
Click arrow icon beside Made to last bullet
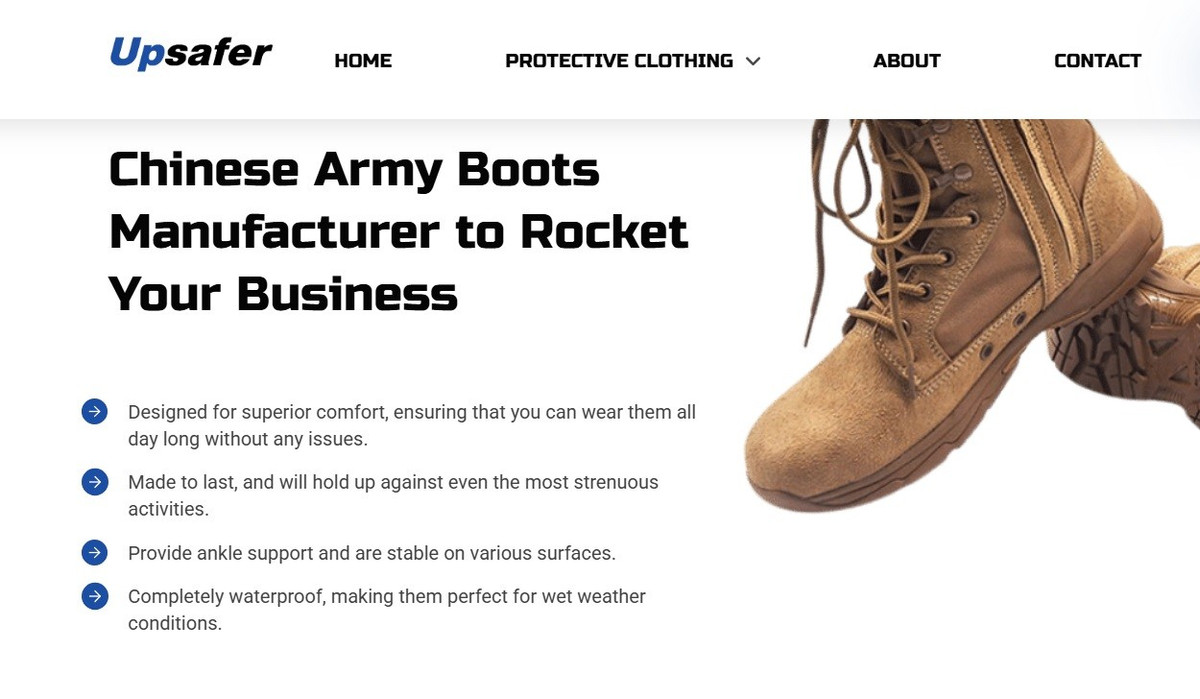click(94, 481)
